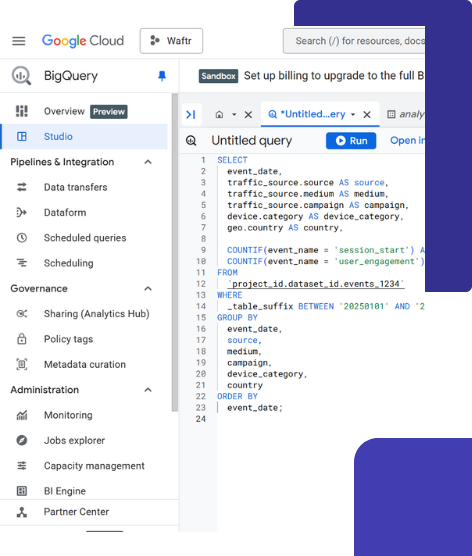Open the home tab

(220, 115)
